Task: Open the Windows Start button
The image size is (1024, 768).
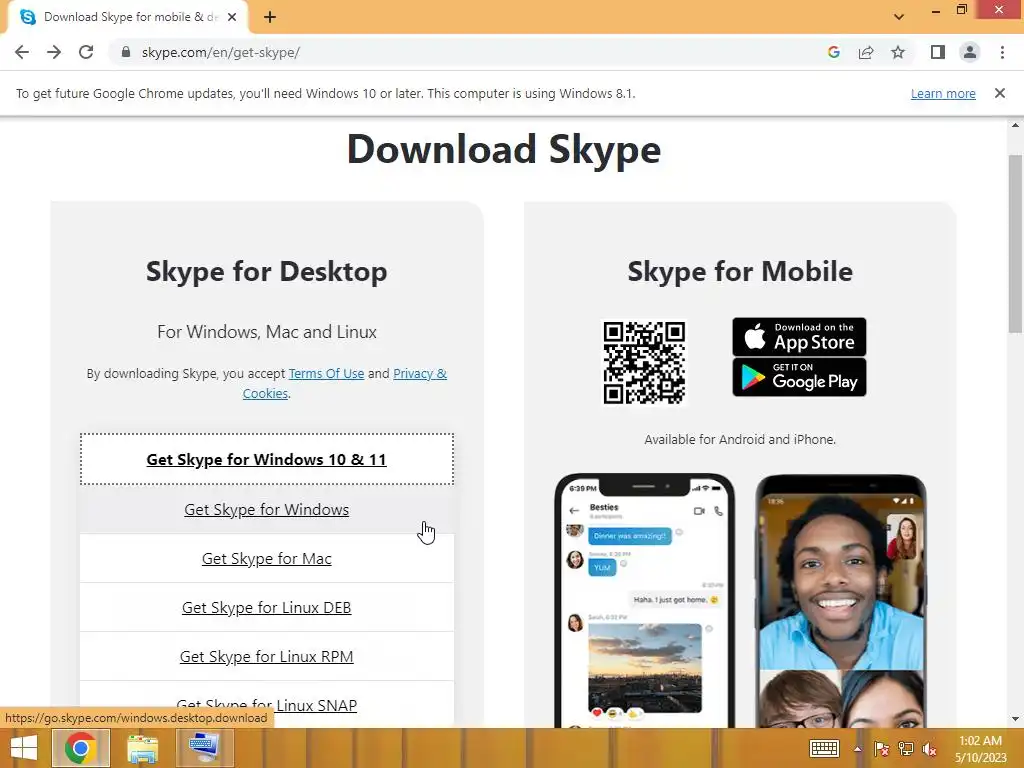Action: pyautogui.click(x=24, y=748)
